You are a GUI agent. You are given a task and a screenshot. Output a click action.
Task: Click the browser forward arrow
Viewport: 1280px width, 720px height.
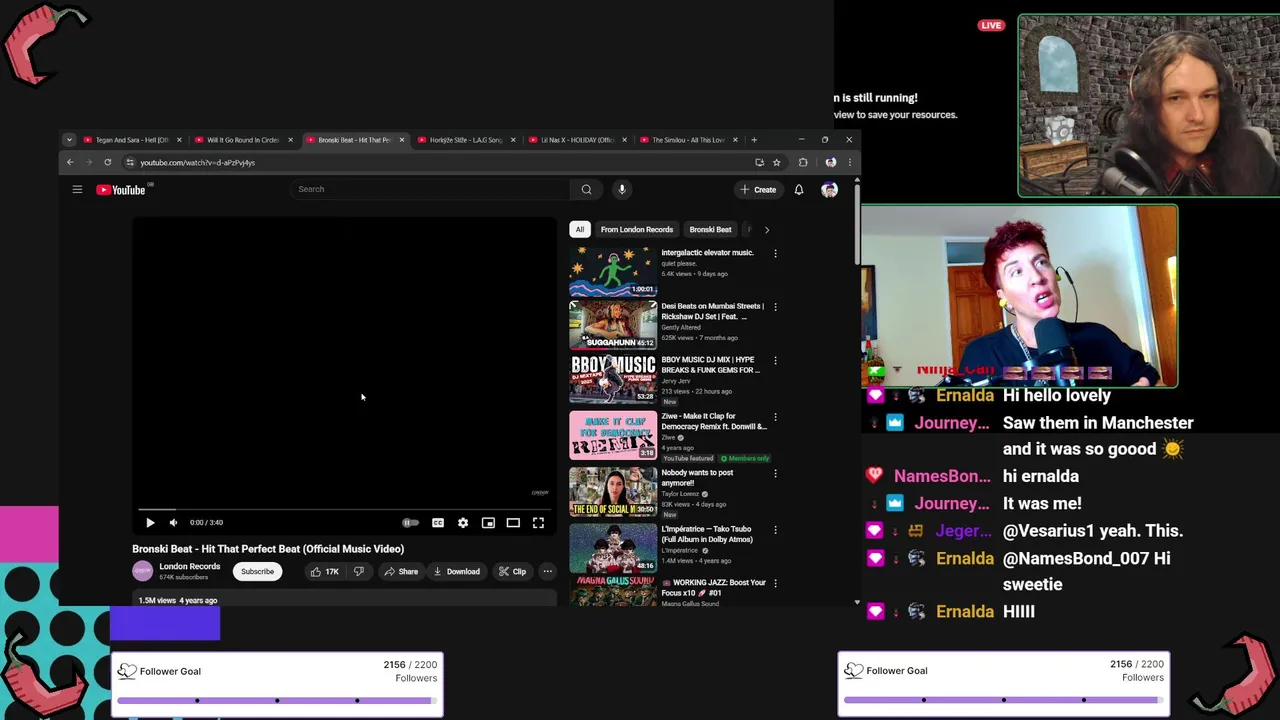tap(88, 162)
